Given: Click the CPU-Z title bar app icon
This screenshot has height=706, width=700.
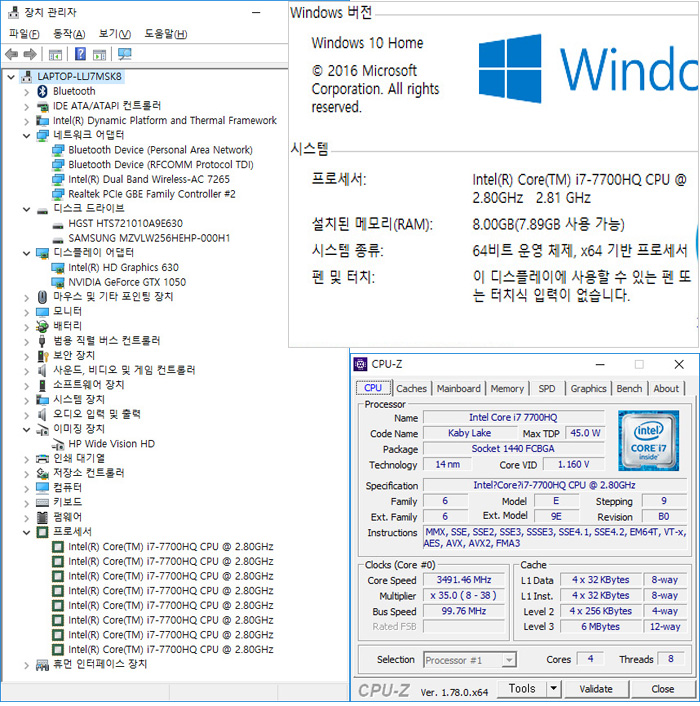Looking at the screenshot, I should tap(360, 364).
